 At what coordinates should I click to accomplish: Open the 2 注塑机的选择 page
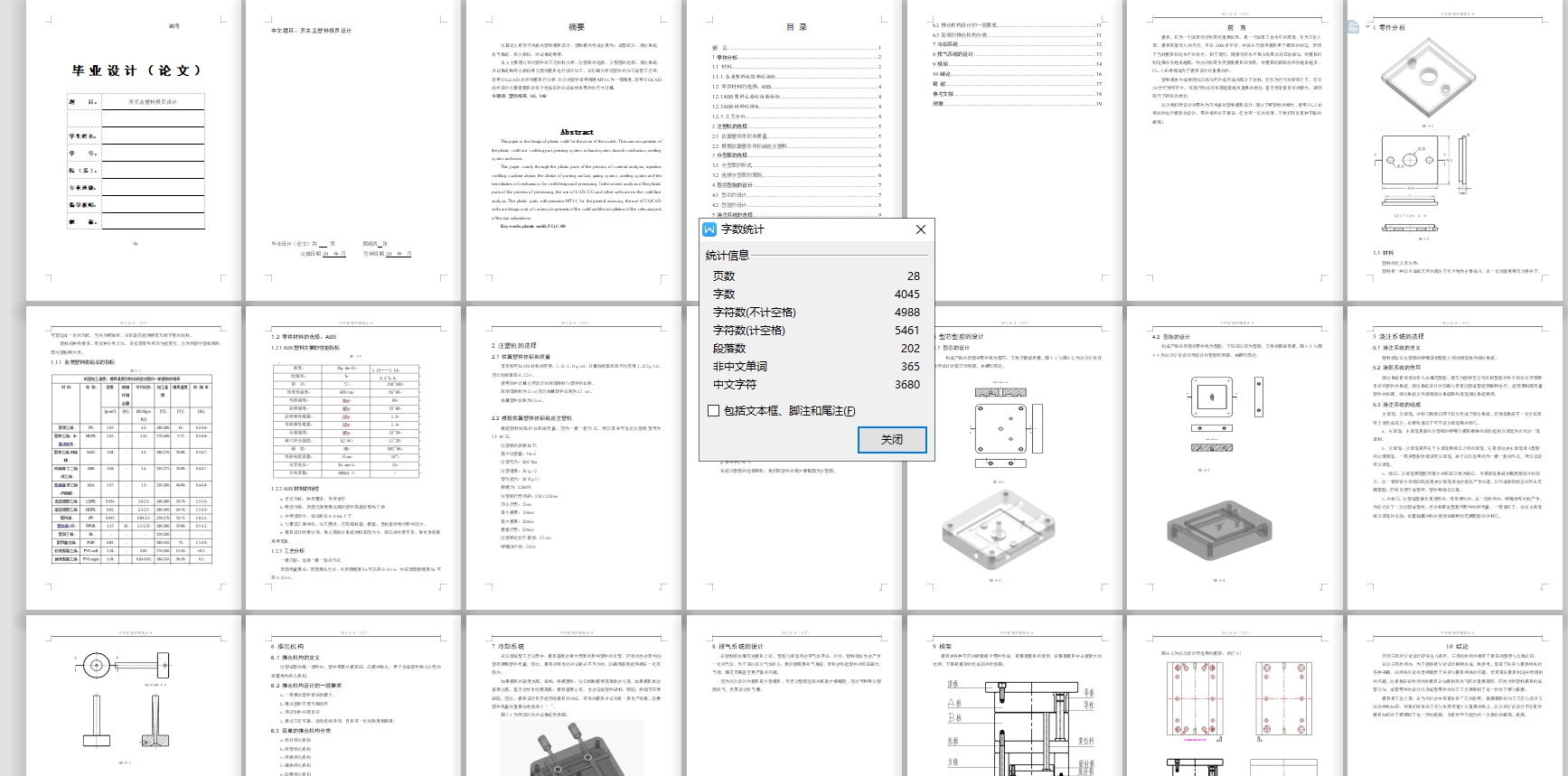pyautogui.click(x=575, y=458)
